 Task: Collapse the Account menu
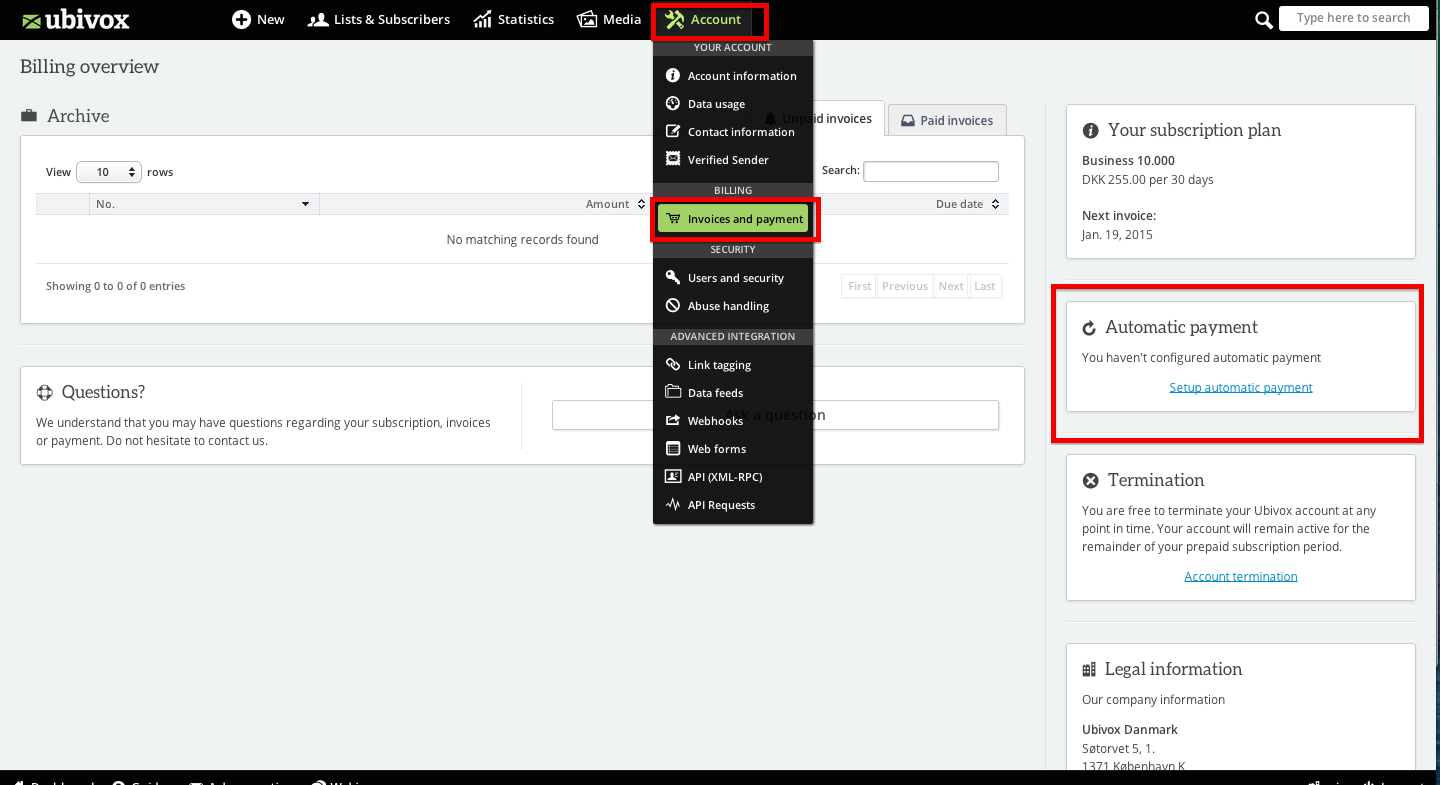[704, 19]
